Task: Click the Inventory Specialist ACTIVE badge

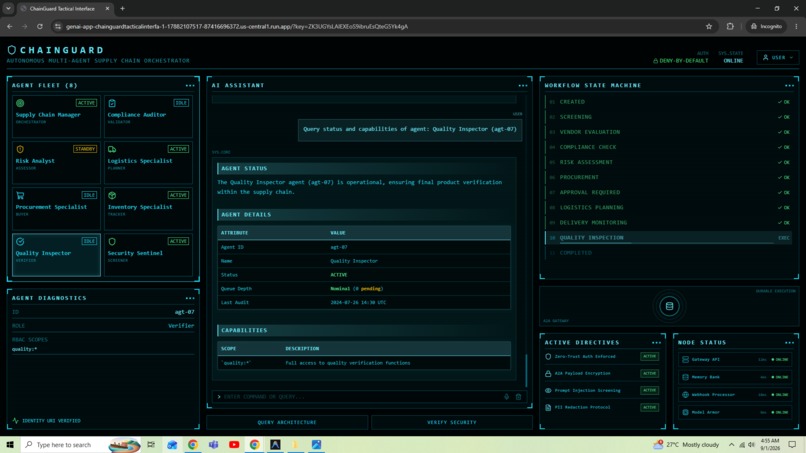Action: [178, 195]
